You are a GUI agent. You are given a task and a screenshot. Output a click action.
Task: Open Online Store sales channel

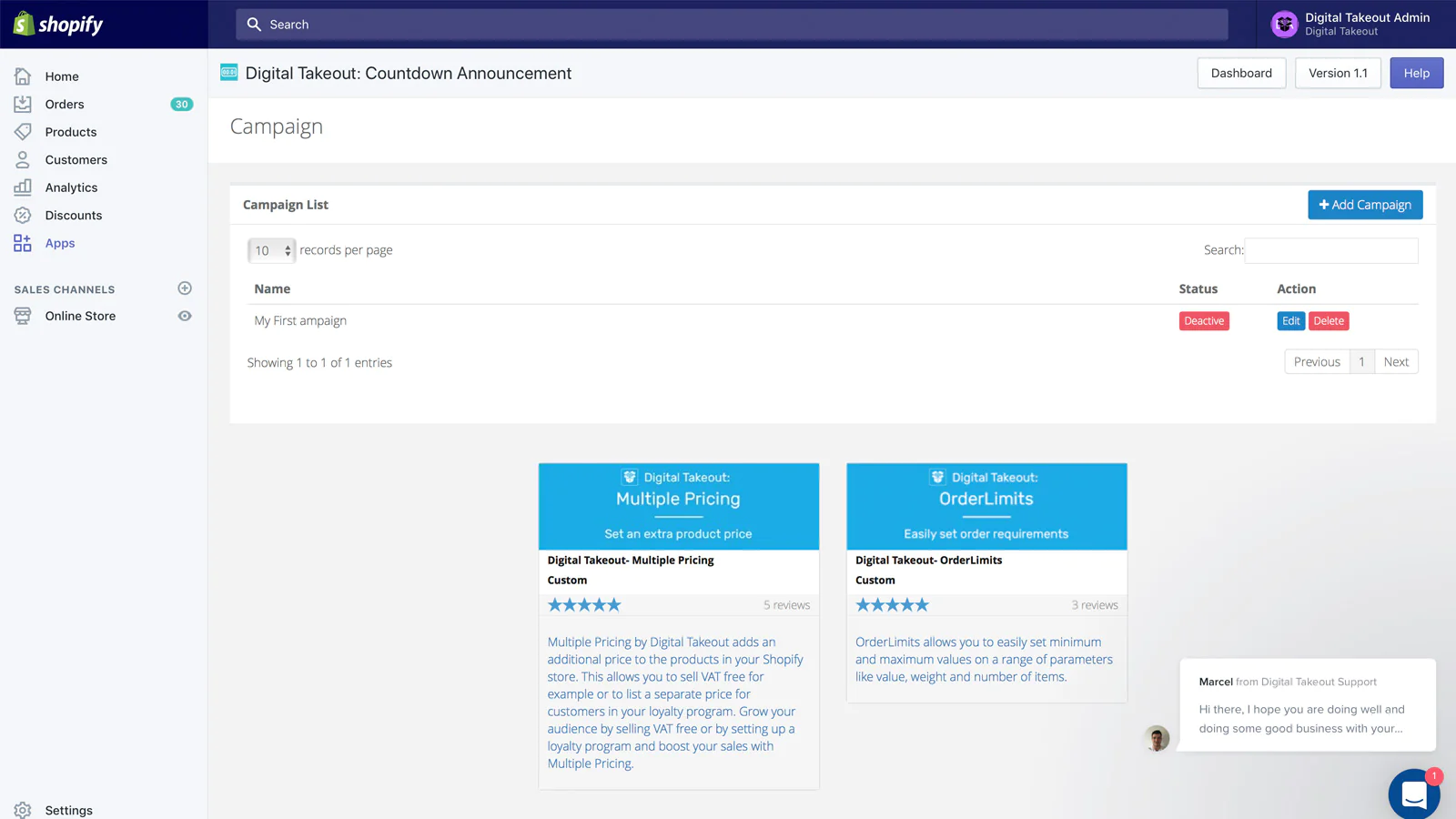(x=80, y=316)
